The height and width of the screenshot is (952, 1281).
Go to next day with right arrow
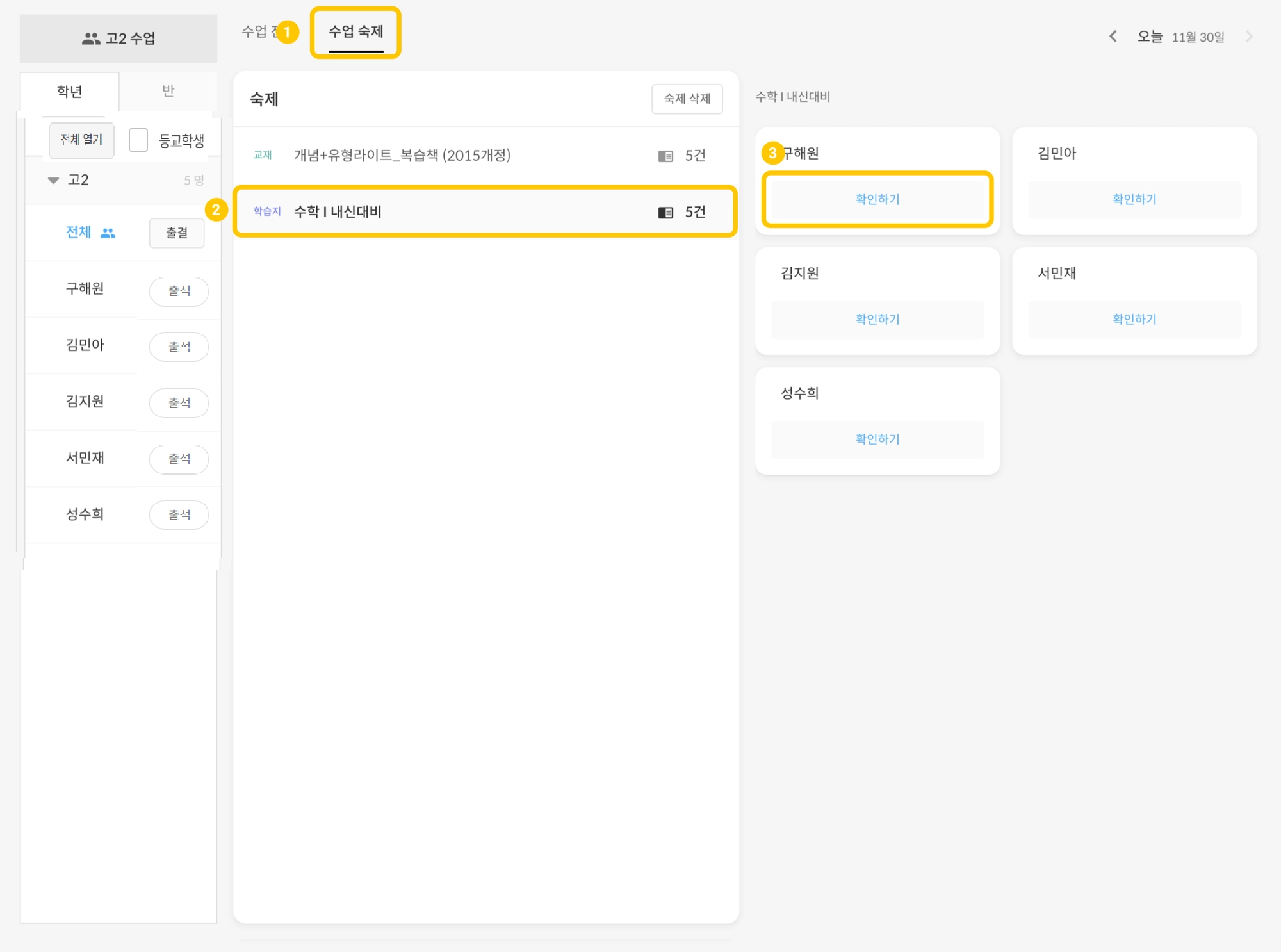(x=1248, y=37)
